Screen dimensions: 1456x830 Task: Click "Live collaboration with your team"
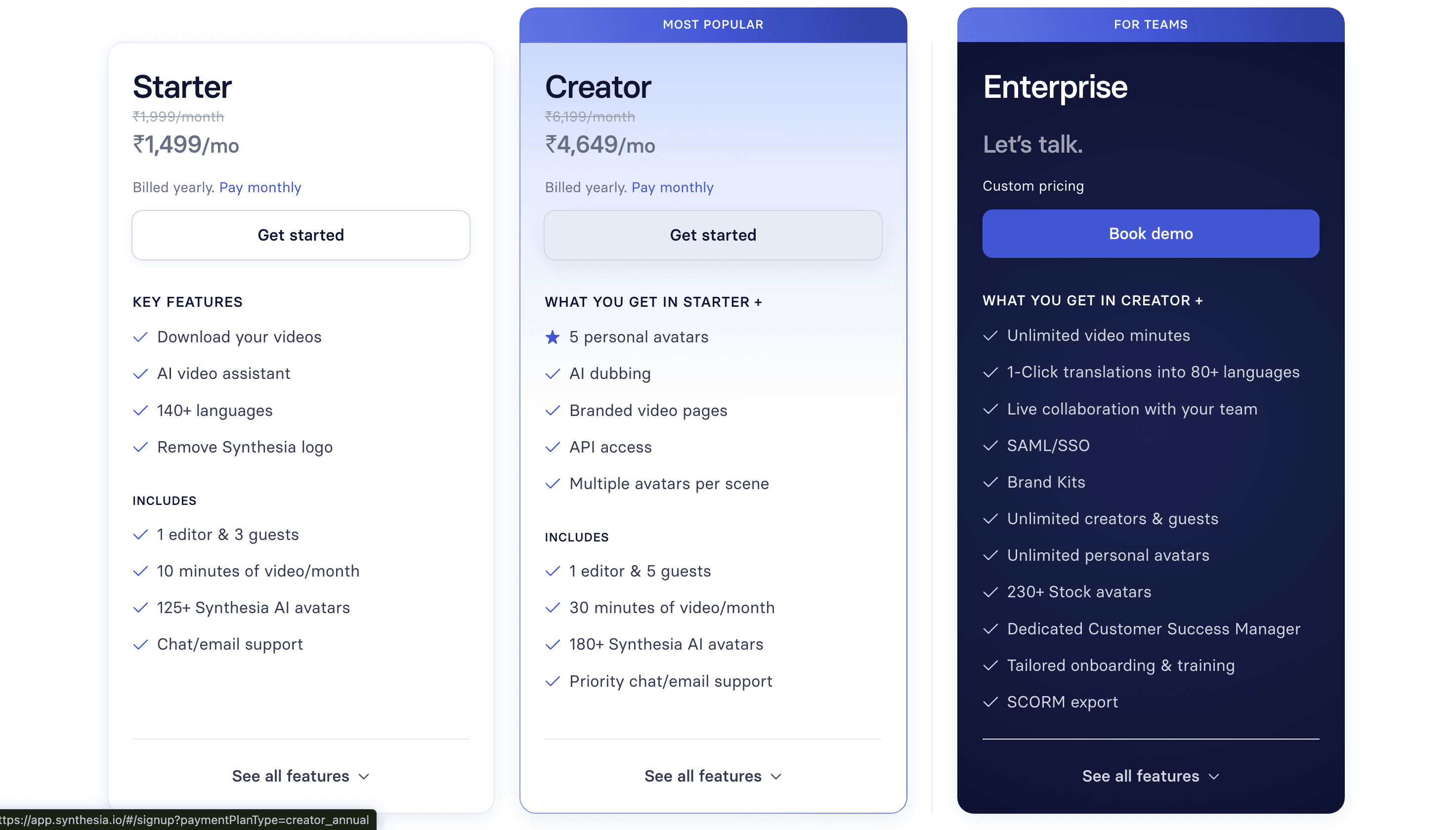pos(1132,409)
